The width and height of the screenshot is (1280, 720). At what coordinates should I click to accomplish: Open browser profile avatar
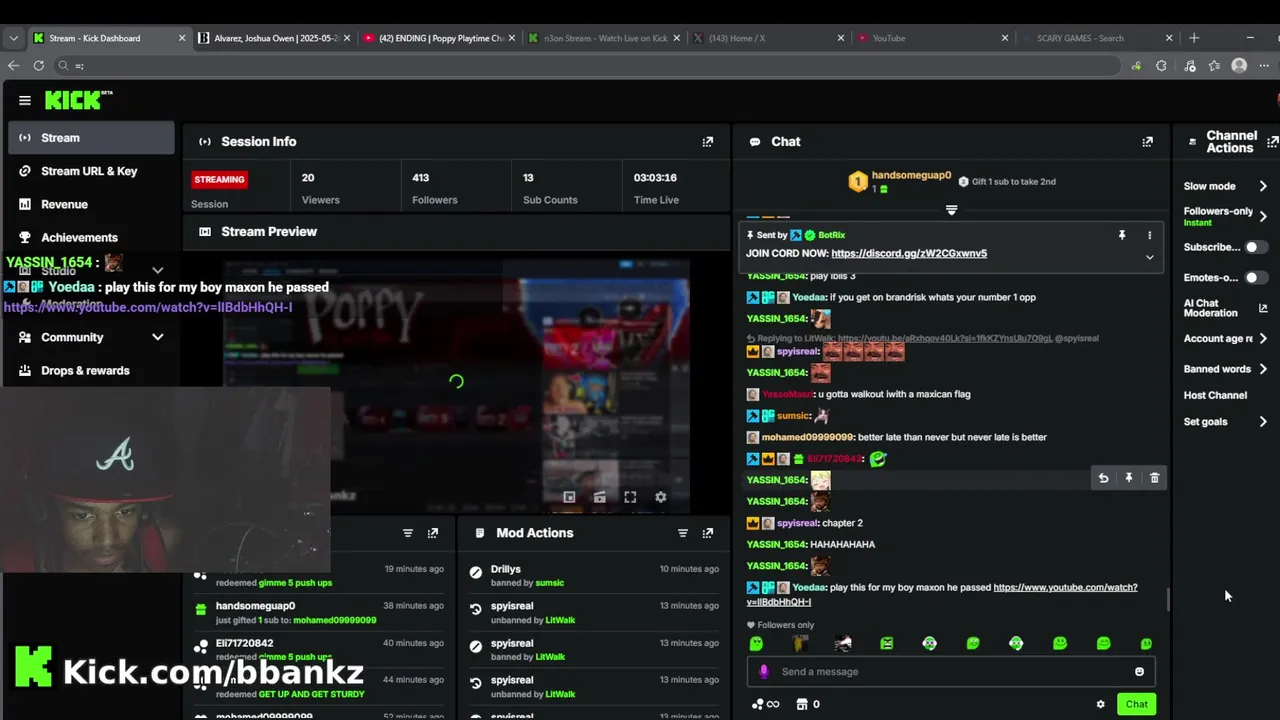coord(1239,66)
